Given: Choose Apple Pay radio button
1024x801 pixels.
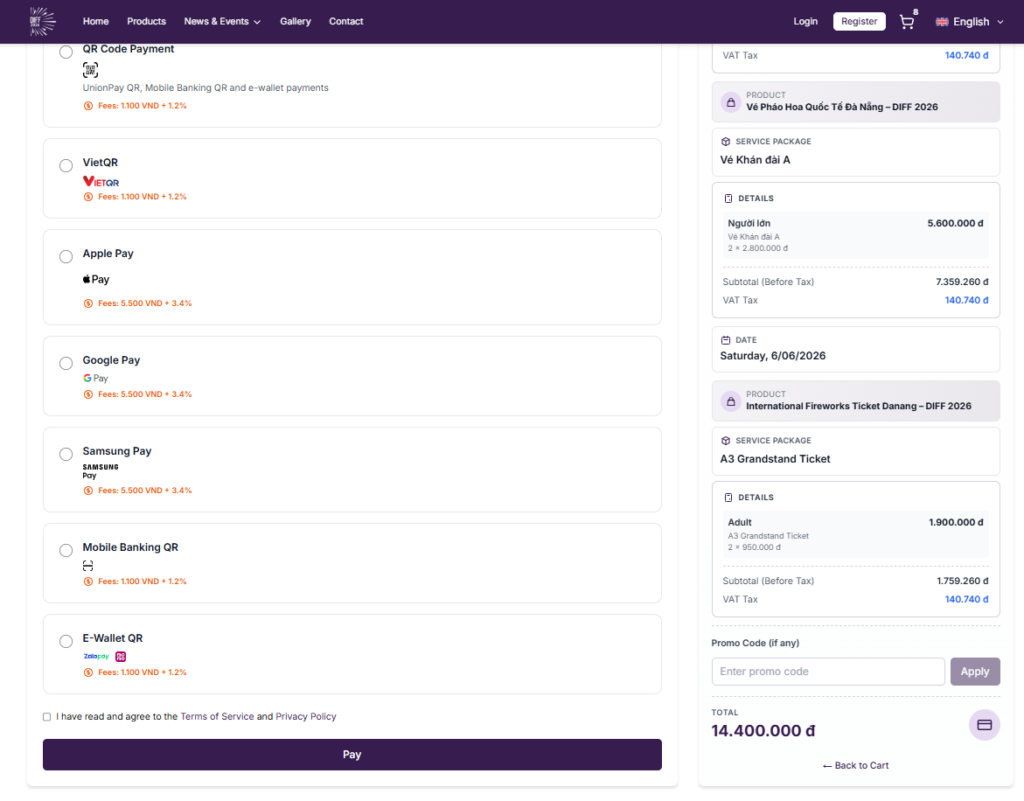Looking at the screenshot, I should point(66,257).
